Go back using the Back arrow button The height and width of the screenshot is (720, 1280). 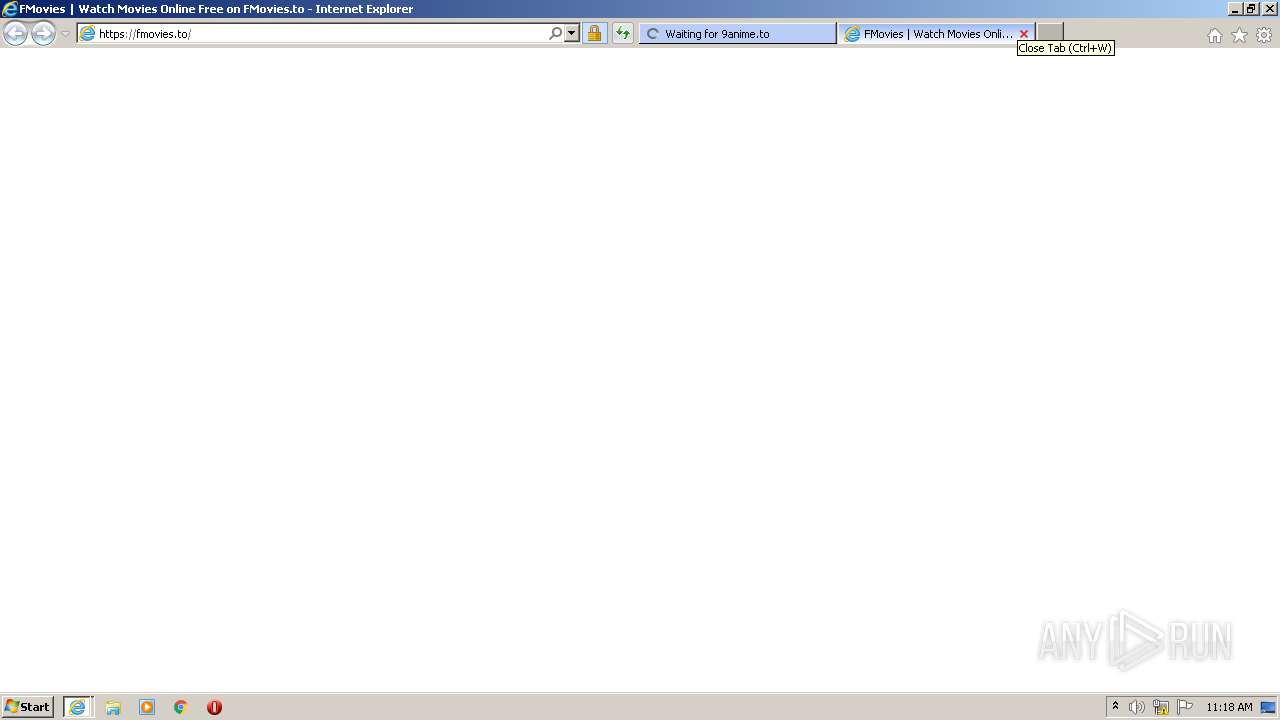coord(15,34)
